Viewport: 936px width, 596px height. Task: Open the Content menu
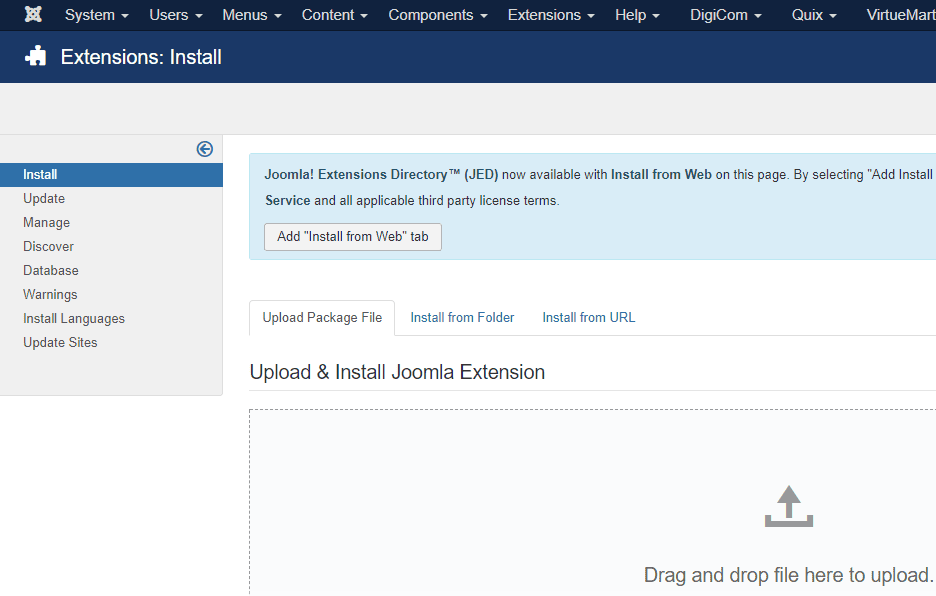tap(334, 15)
